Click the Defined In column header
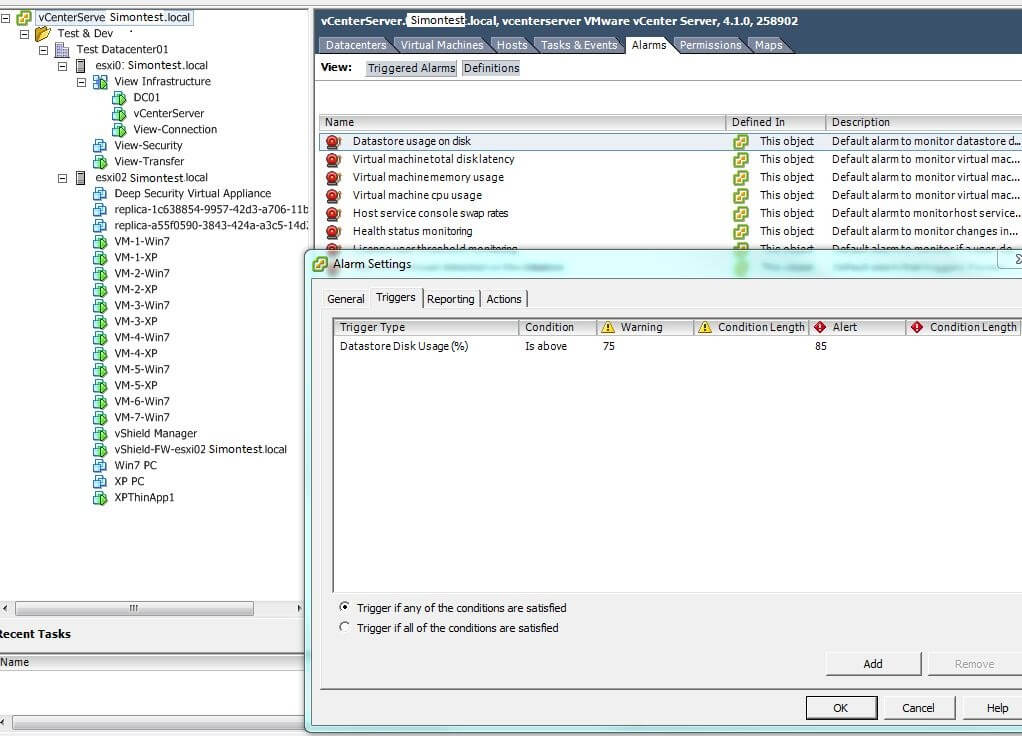Screen dimensions: 1022x736 click(776, 123)
